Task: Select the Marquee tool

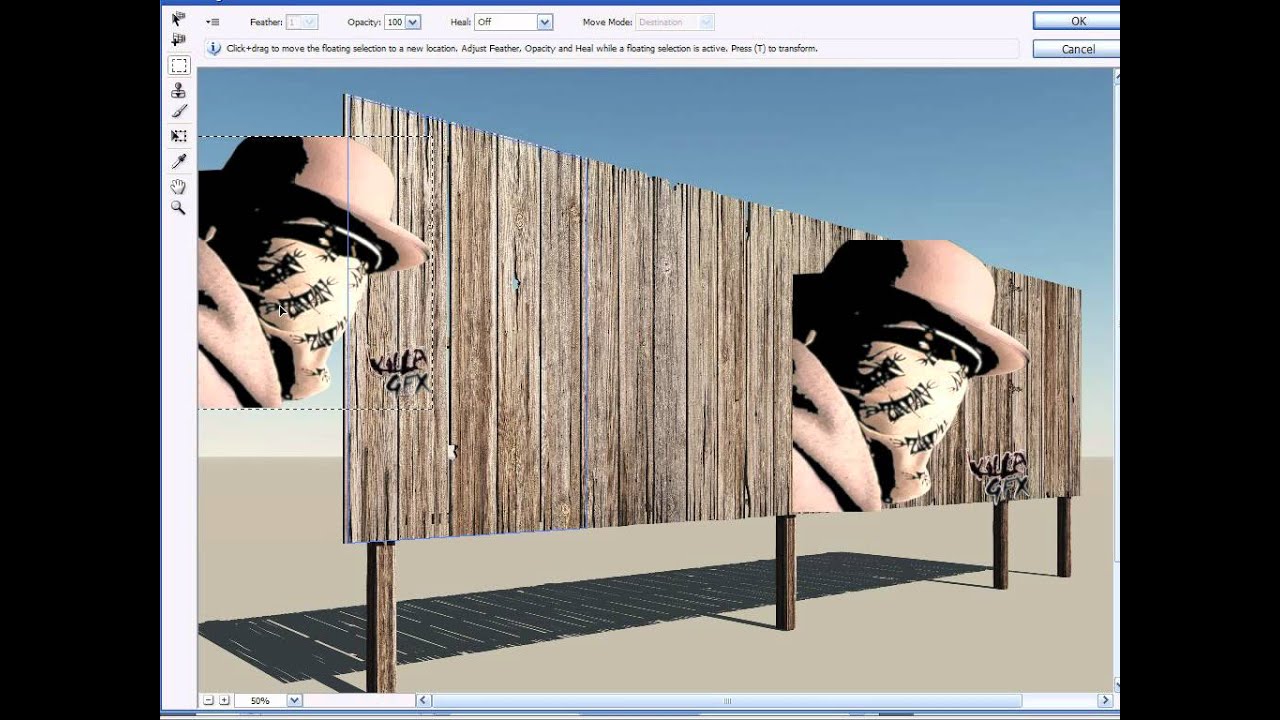Action: tap(179, 66)
